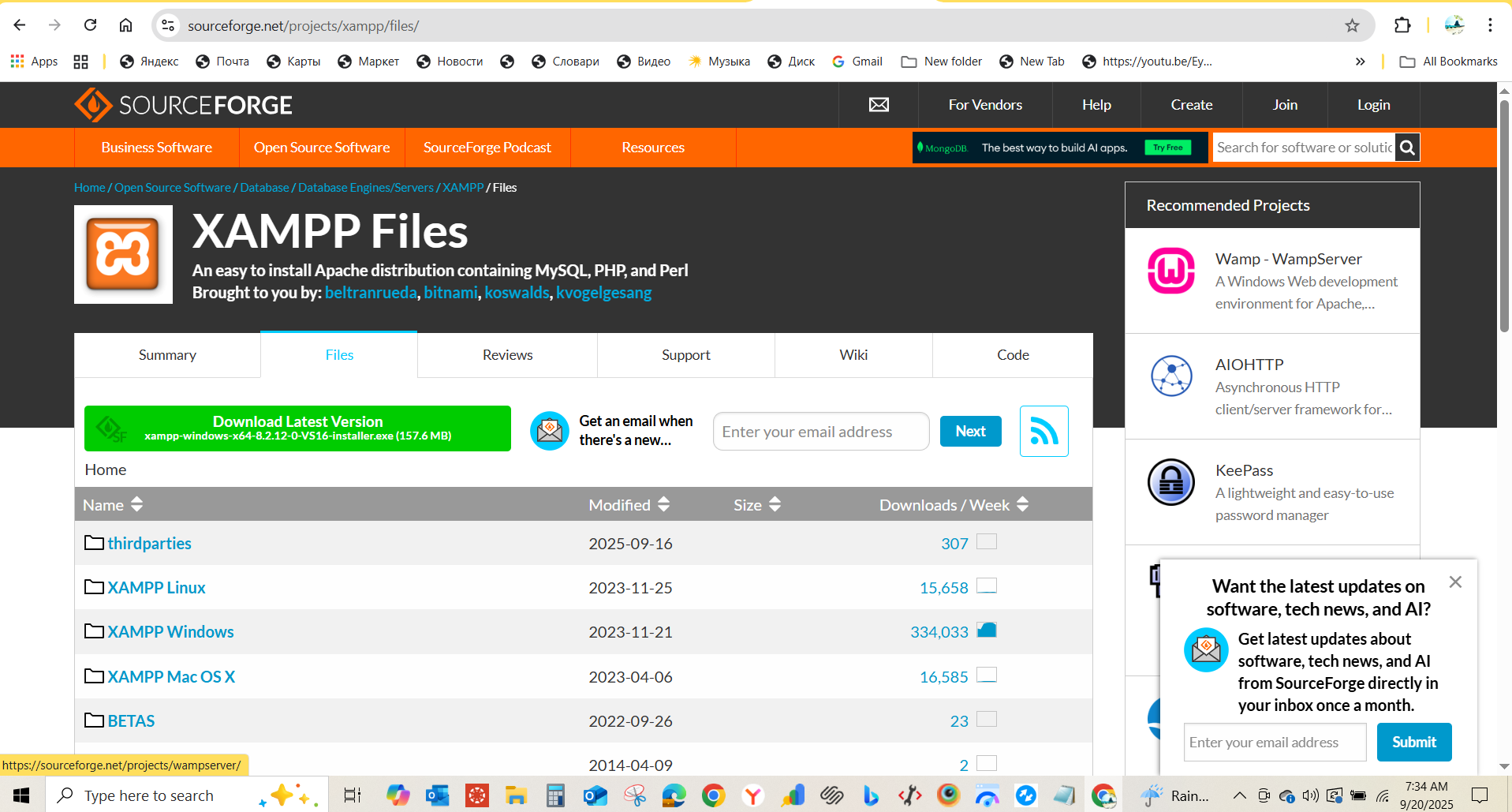
Task: Click the Windows Start button
Action: tap(20, 795)
